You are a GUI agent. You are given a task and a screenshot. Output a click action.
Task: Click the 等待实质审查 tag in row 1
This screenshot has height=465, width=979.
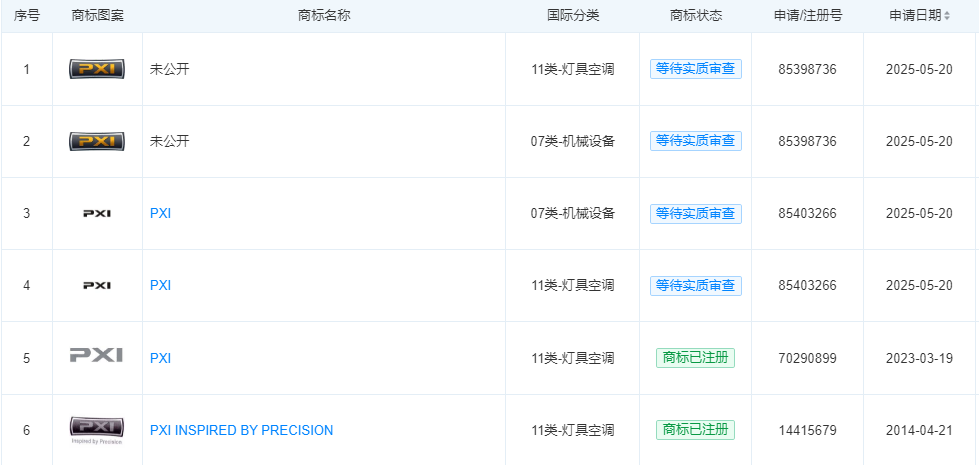[695, 69]
